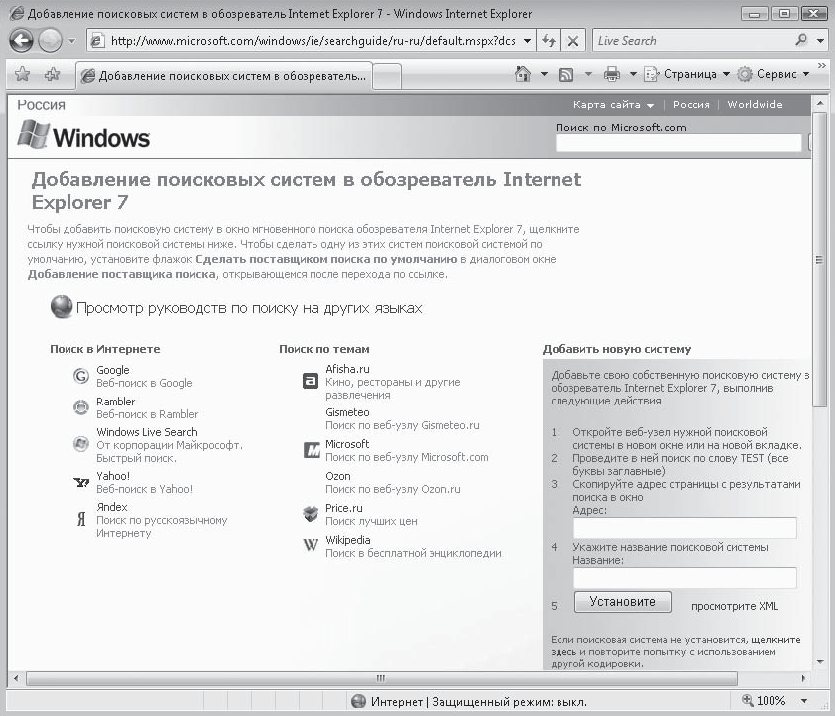Expand the Home button dropdown arrow
The image size is (835, 716).
click(x=544, y=74)
